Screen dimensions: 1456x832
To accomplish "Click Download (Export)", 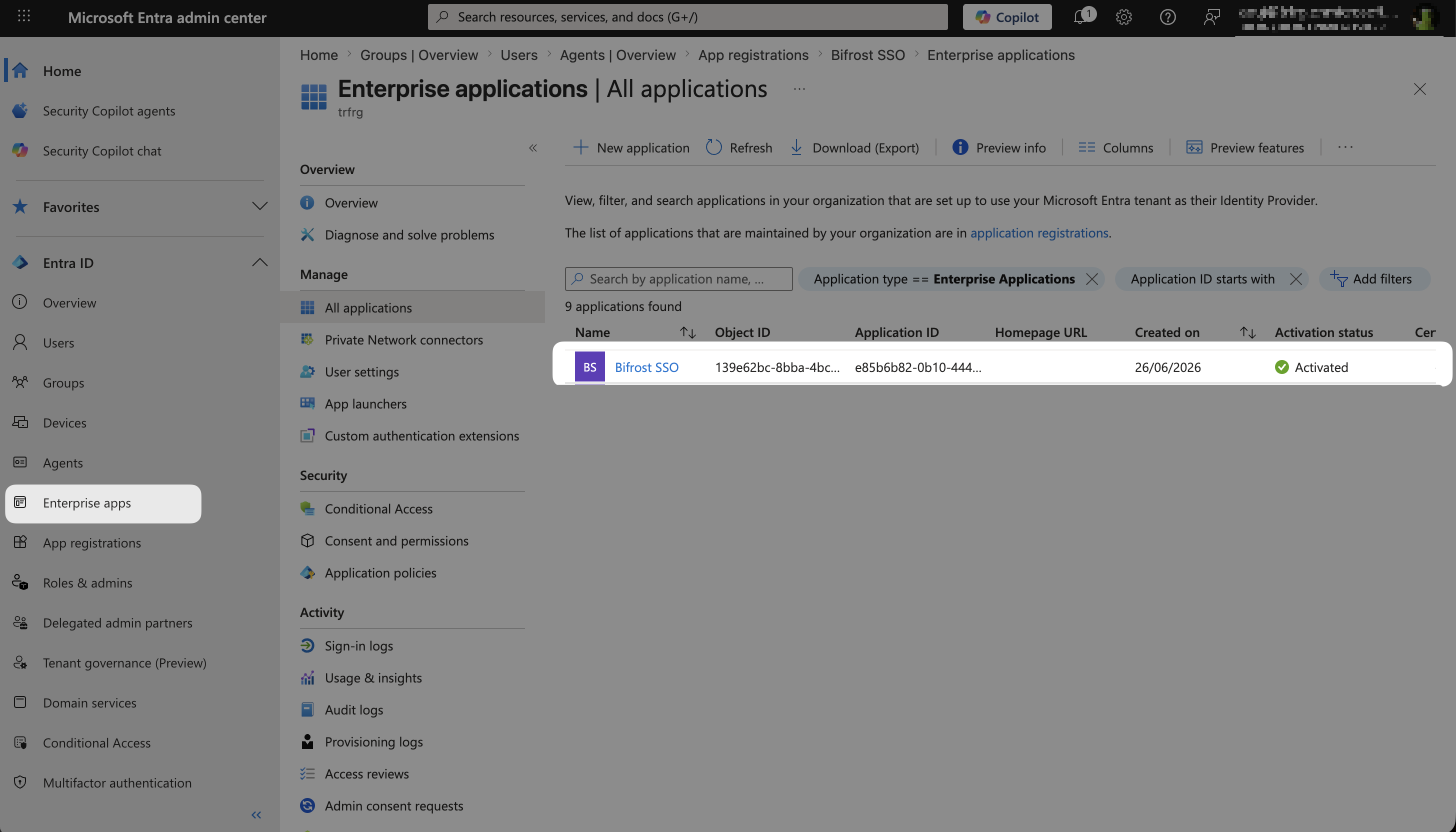I will click(x=855, y=148).
